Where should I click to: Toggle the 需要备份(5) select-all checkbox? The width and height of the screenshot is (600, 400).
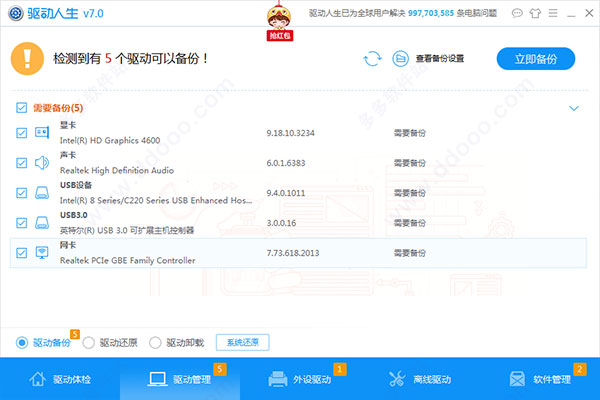click(21, 108)
